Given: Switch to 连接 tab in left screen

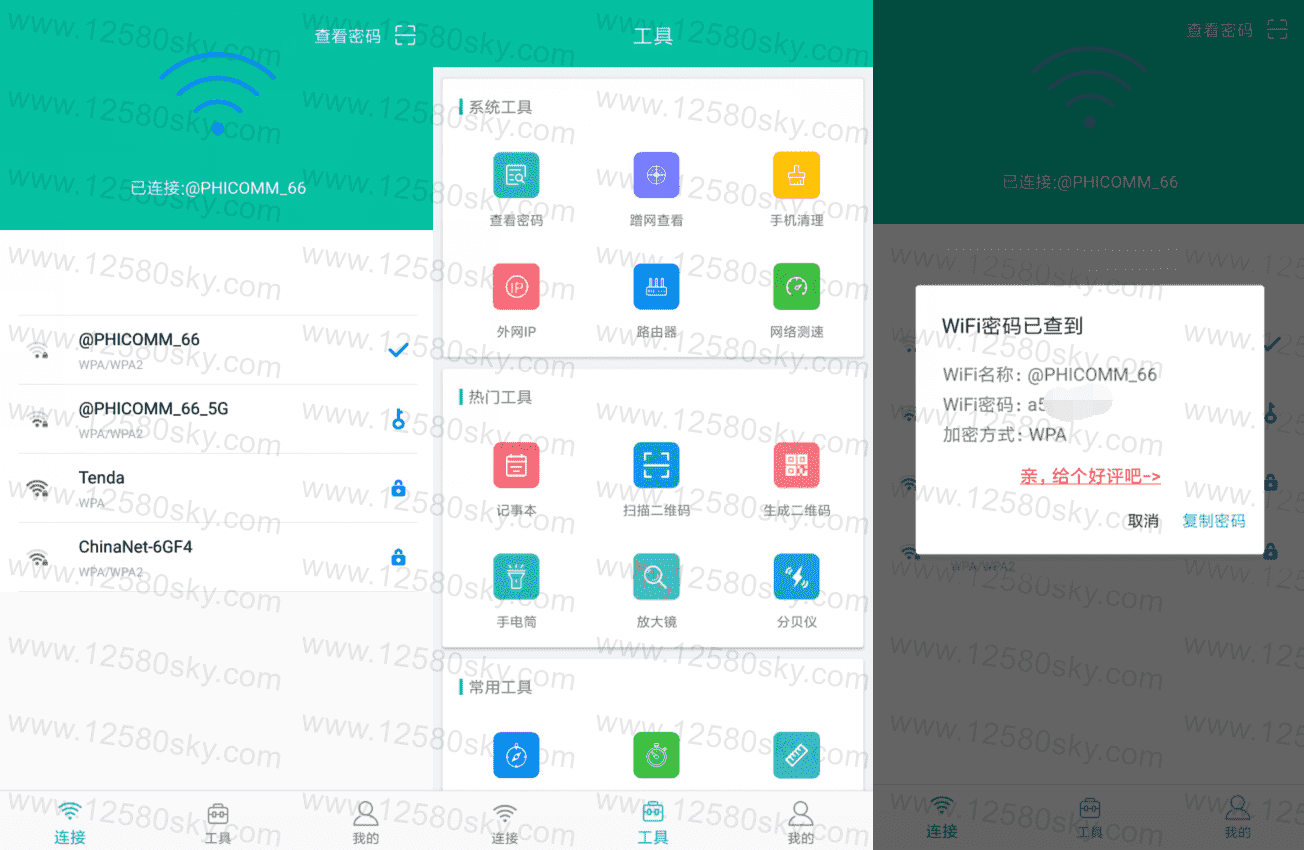Looking at the screenshot, I should (x=70, y=822).
